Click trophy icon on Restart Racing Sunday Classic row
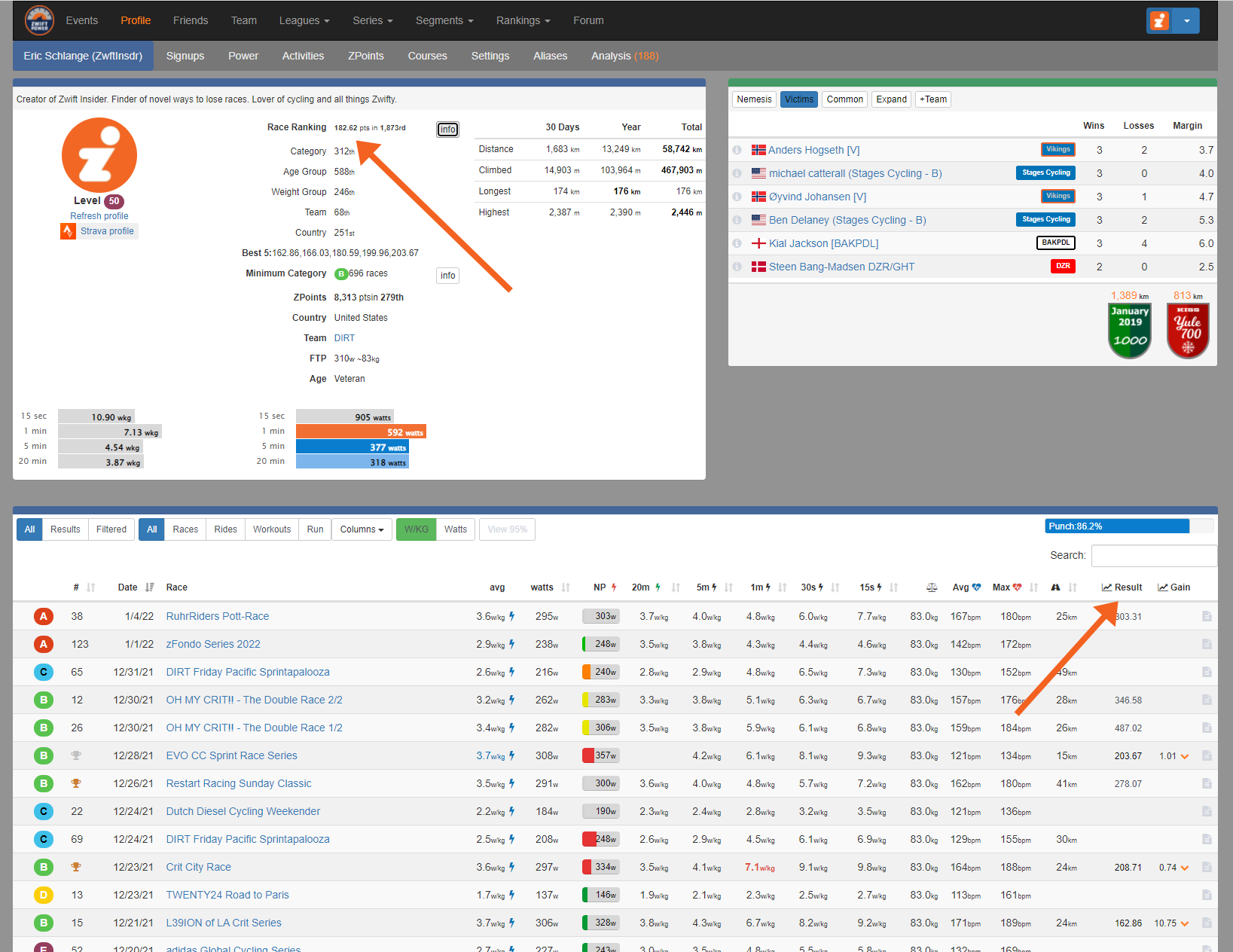This screenshot has height=952, width=1233. tap(76, 783)
